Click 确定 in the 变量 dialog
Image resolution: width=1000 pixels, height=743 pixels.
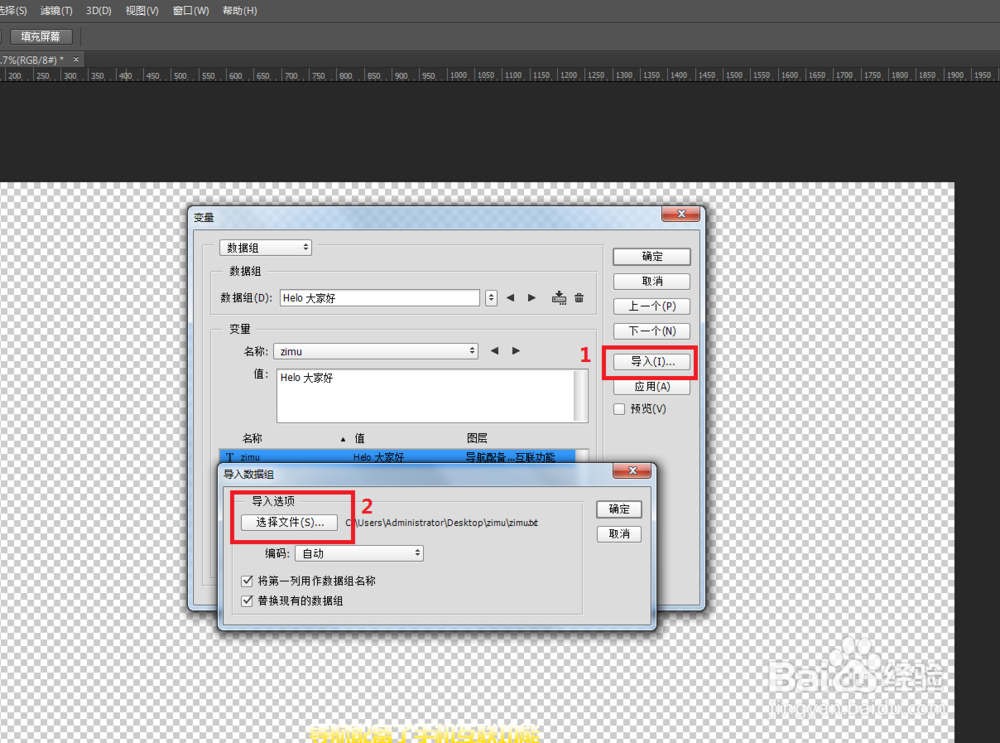pos(652,256)
